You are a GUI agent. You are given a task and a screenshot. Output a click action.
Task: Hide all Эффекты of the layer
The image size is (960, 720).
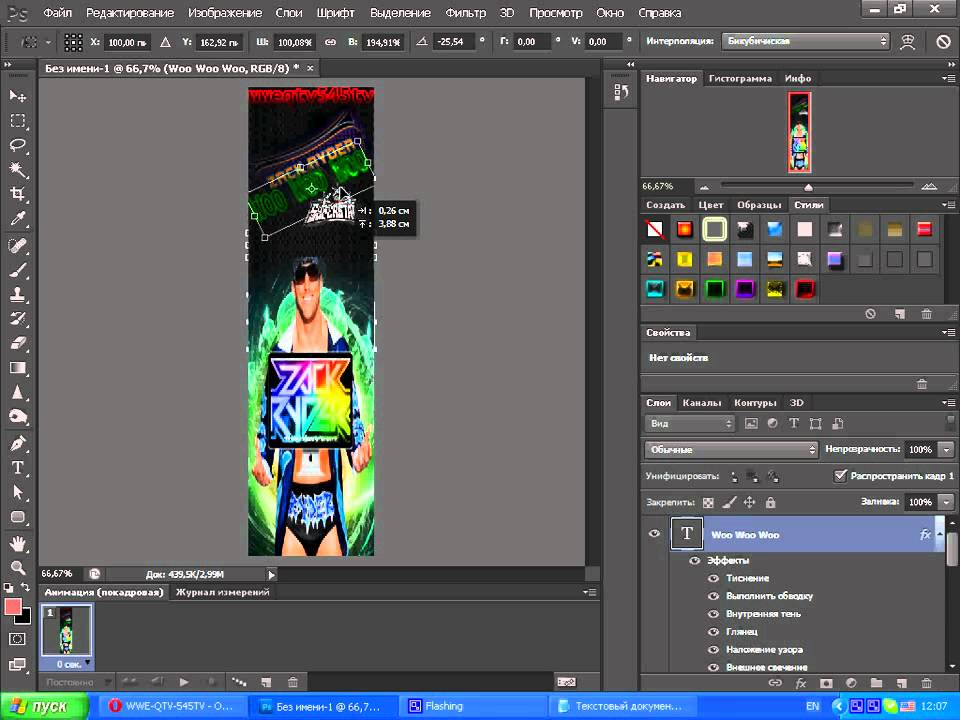[694, 560]
